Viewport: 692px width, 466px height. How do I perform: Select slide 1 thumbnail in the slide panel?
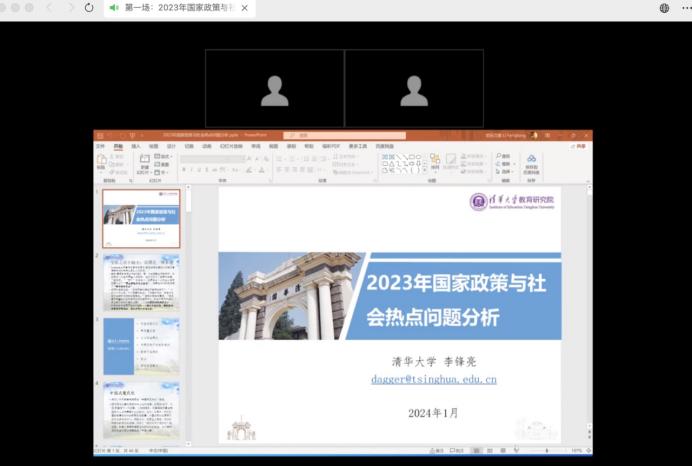pyautogui.click(x=141, y=218)
